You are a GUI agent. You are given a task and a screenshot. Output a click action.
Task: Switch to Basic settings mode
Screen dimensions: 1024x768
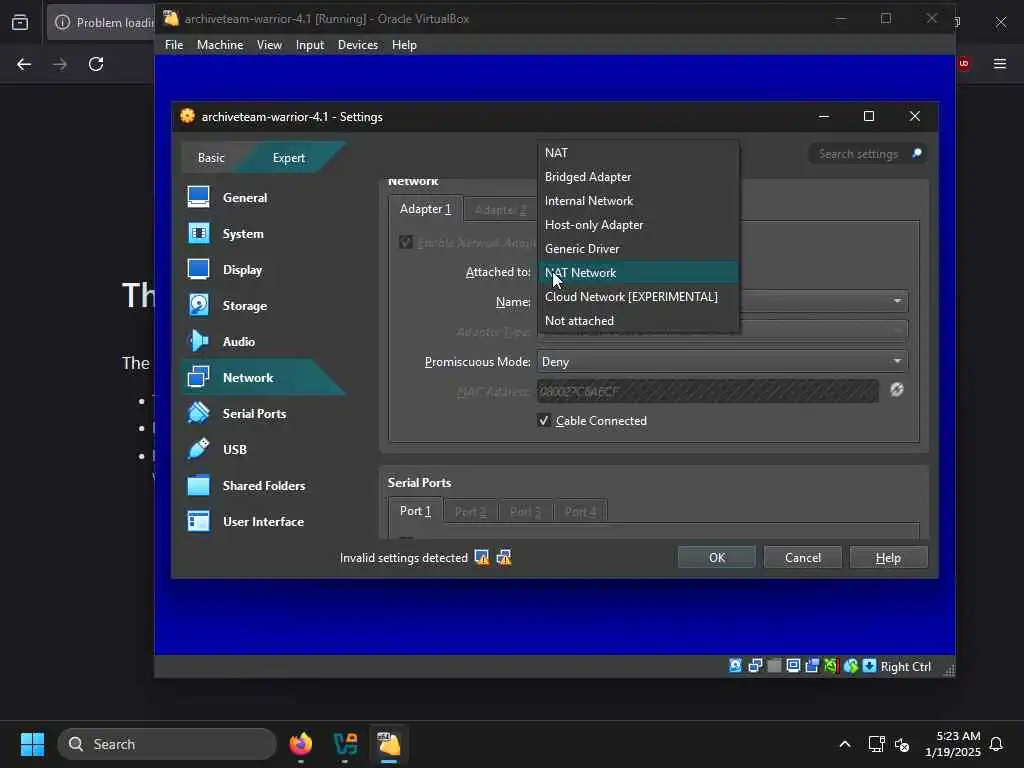point(211,157)
